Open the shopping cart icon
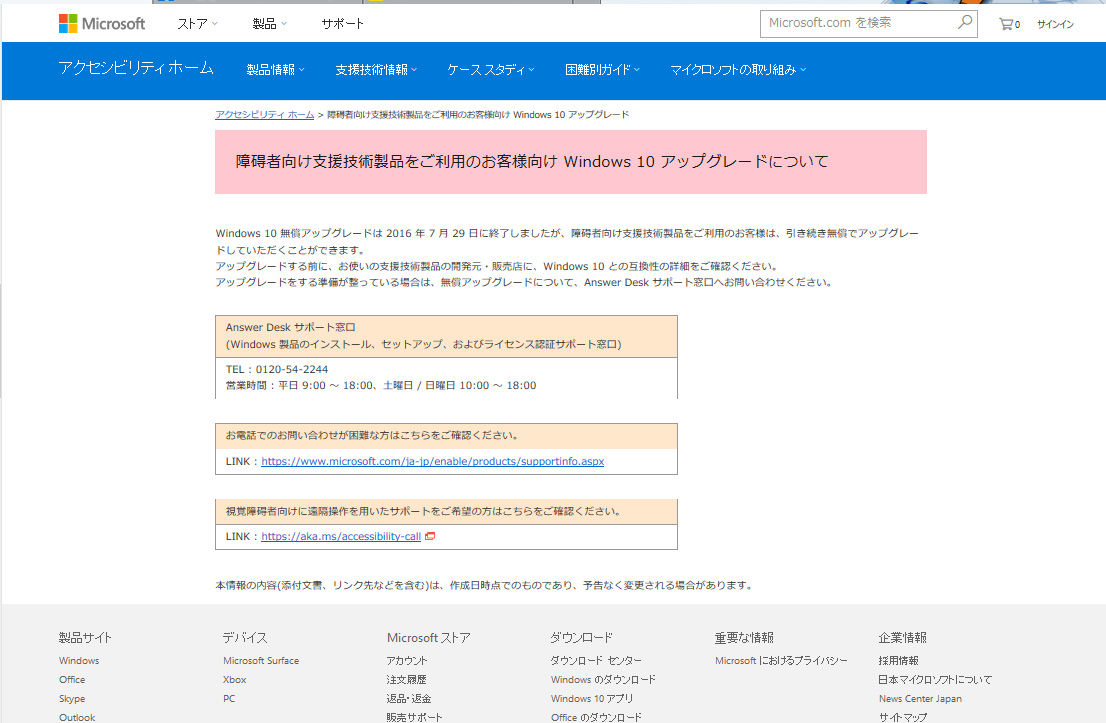This screenshot has width=1106, height=723. coord(1009,24)
